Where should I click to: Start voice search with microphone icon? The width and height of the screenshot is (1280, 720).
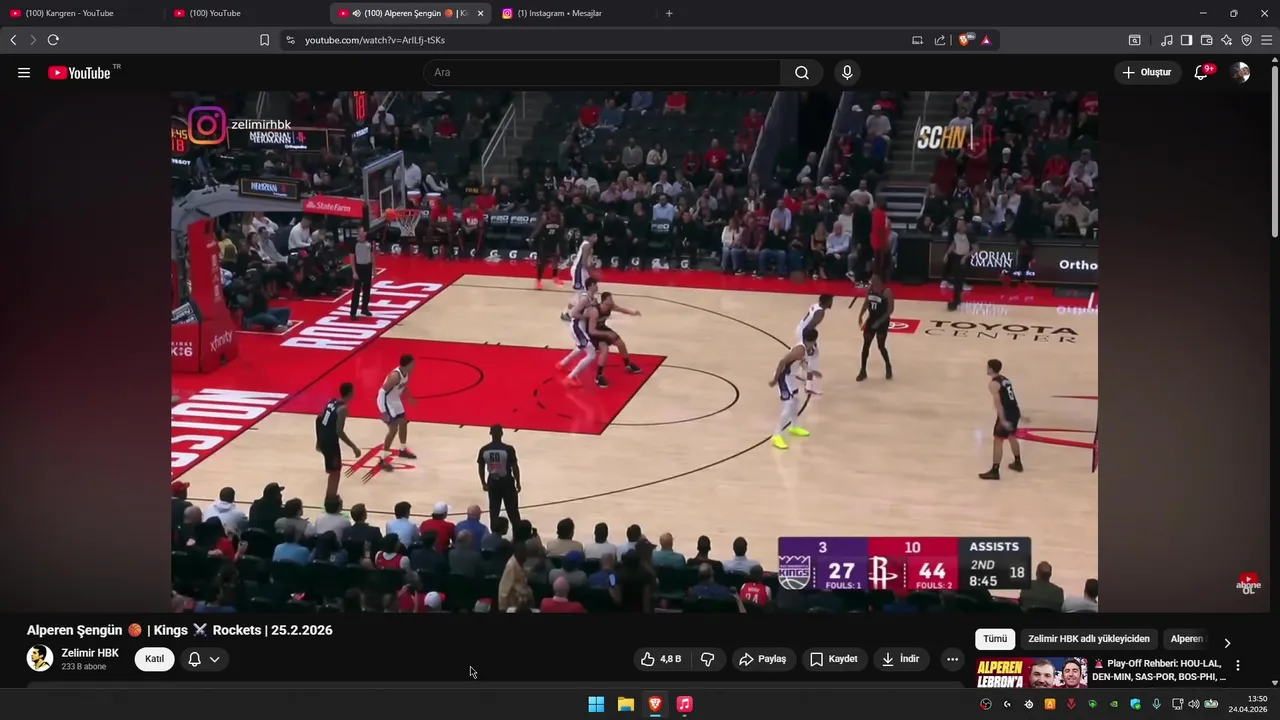click(x=847, y=73)
